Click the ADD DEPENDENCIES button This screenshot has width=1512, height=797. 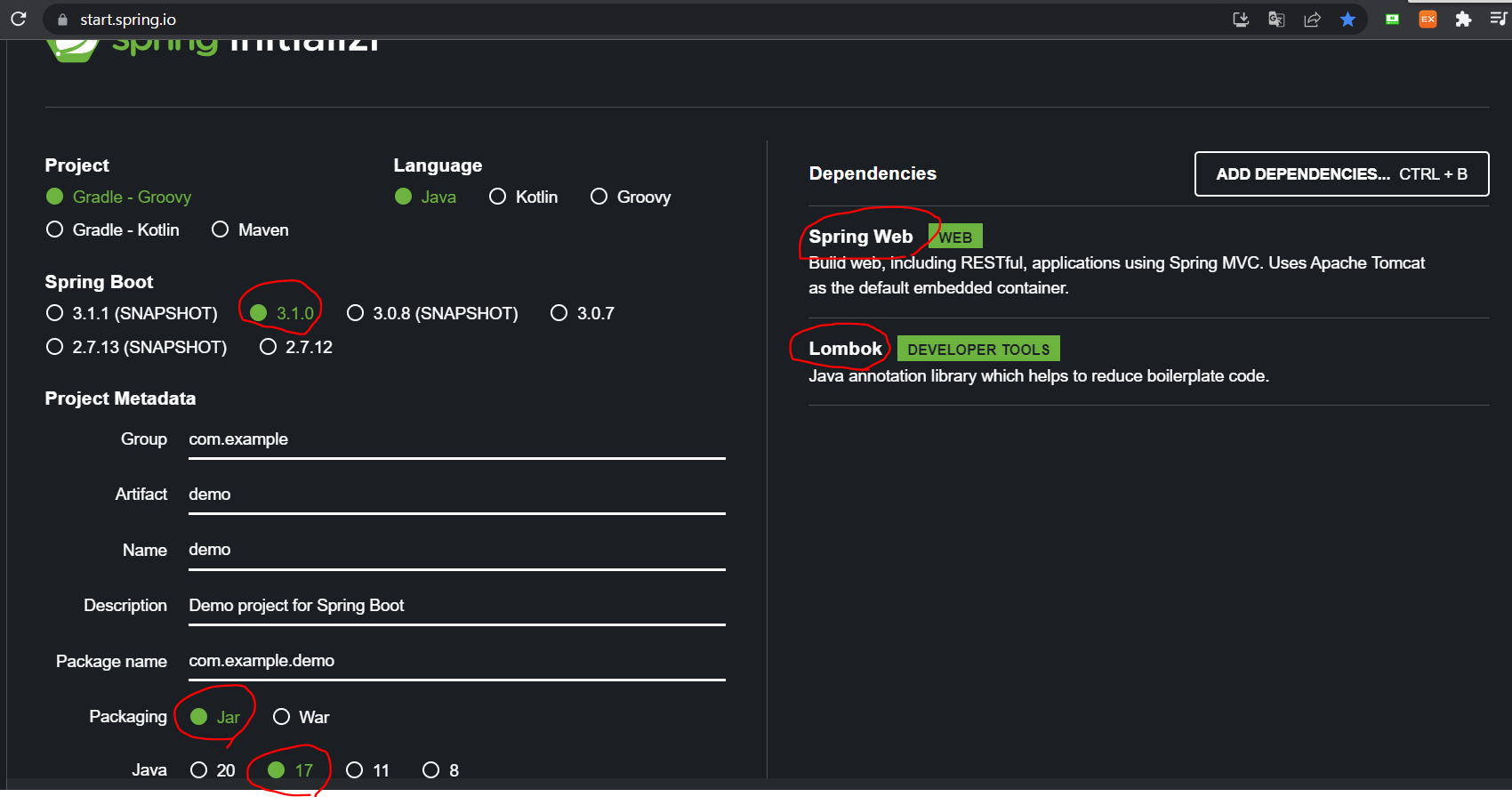[1341, 173]
